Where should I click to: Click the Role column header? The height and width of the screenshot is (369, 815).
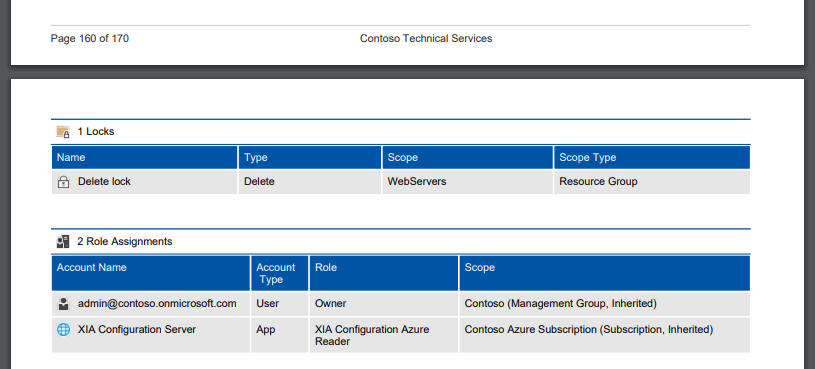point(384,273)
